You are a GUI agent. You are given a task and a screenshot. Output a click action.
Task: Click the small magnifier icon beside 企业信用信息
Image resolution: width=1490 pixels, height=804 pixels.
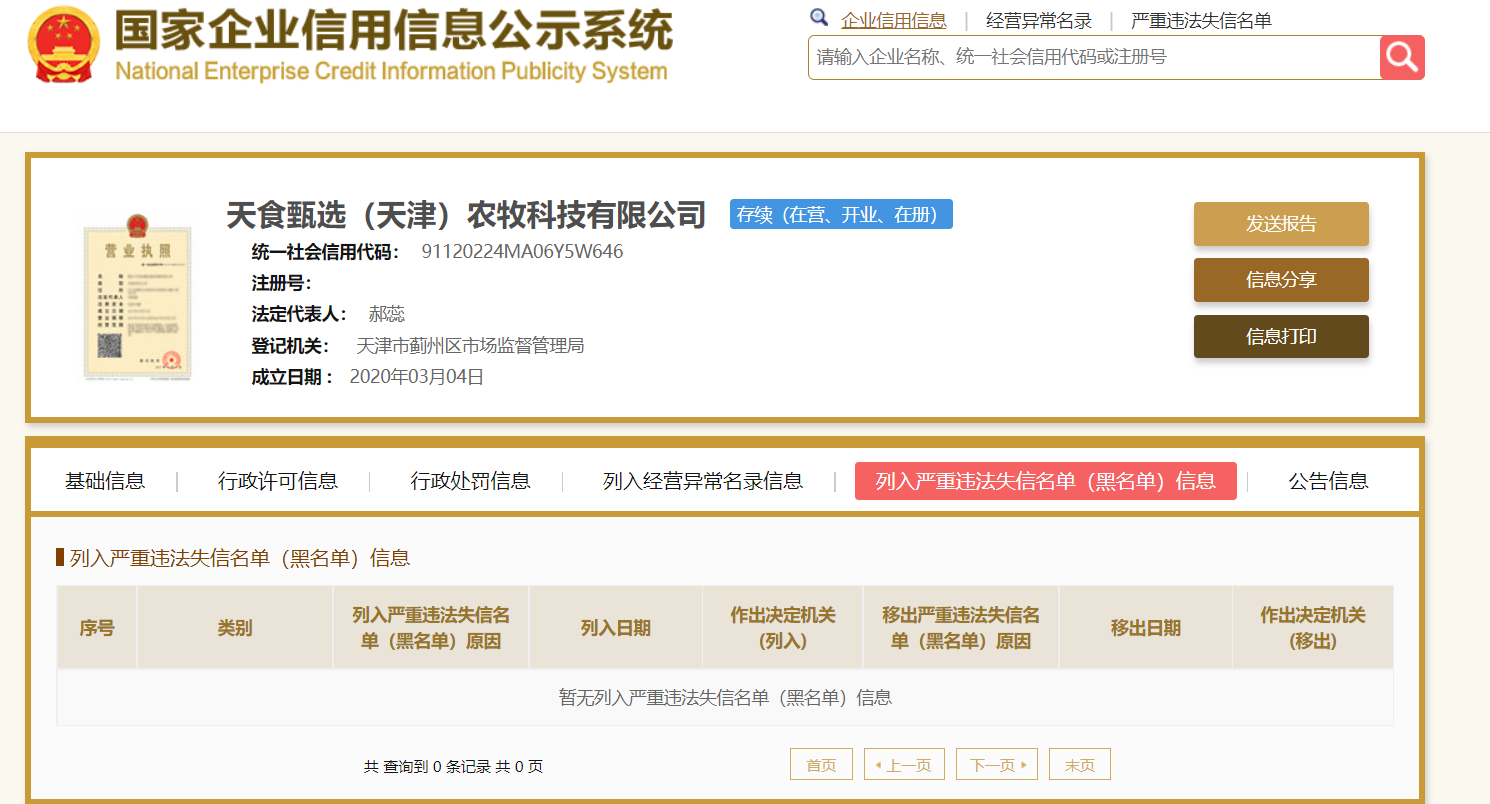coord(819,17)
